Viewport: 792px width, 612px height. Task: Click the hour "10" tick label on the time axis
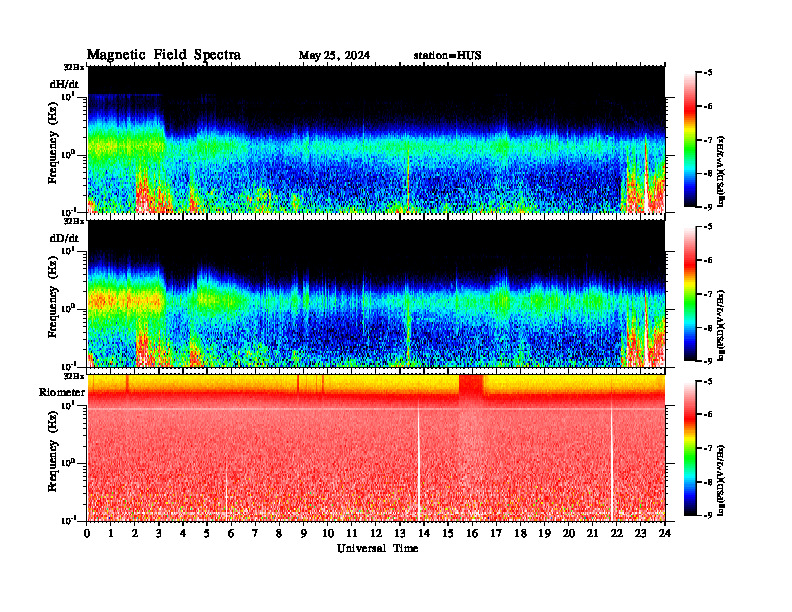click(x=328, y=533)
